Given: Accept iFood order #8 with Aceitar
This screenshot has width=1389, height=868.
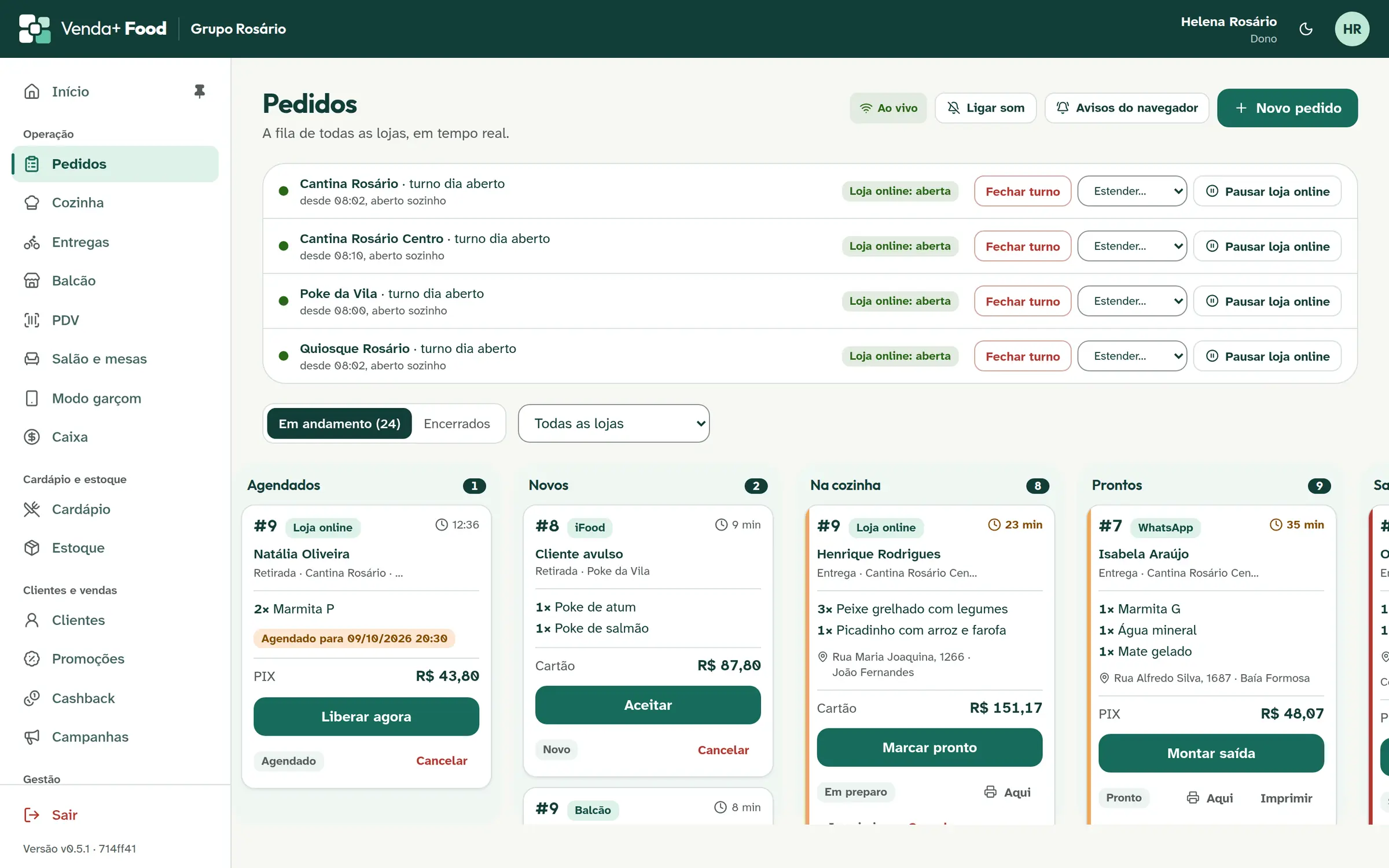Looking at the screenshot, I should click(648, 705).
